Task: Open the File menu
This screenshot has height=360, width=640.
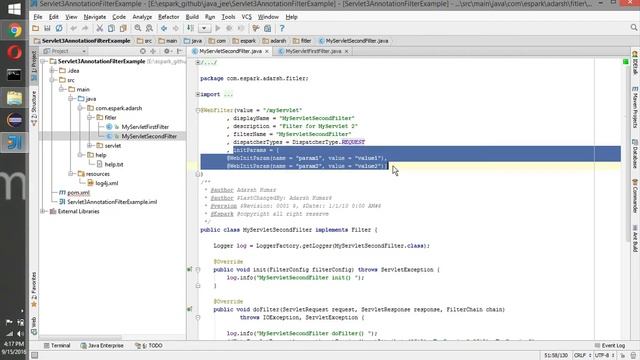Action: point(38,17)
